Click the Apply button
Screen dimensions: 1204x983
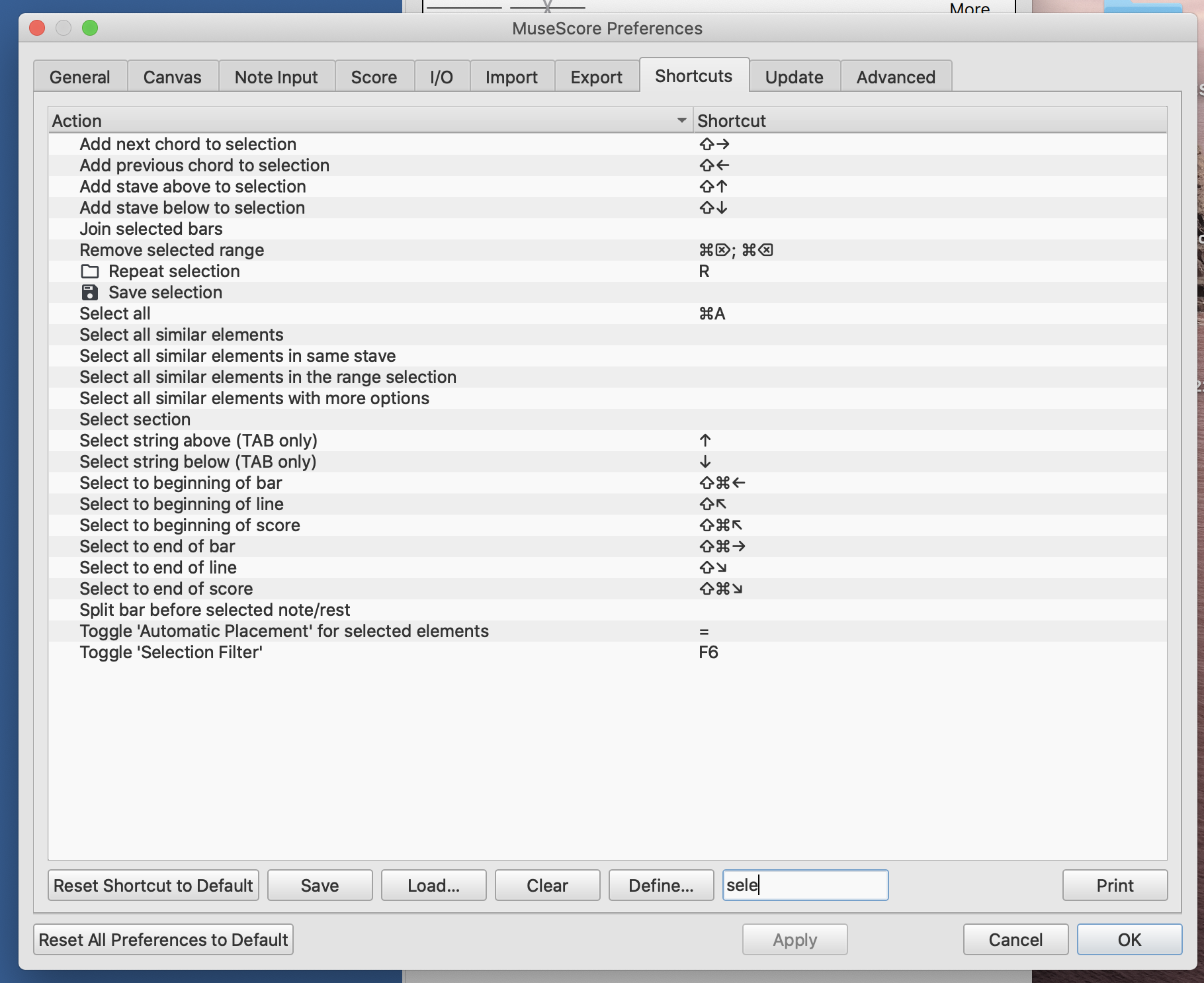point(795,939)
